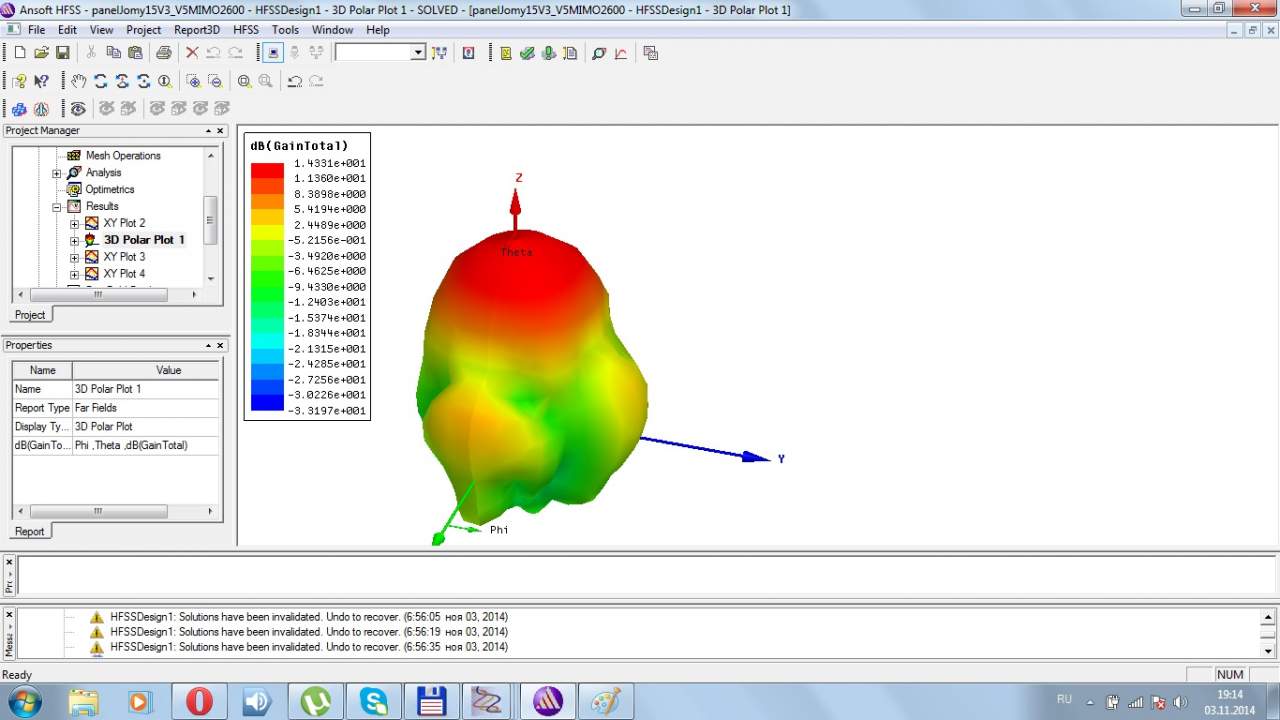Click the Save project toolbar icon
The height and width of the screenshot is (720, 1280).
coord(63,53)
